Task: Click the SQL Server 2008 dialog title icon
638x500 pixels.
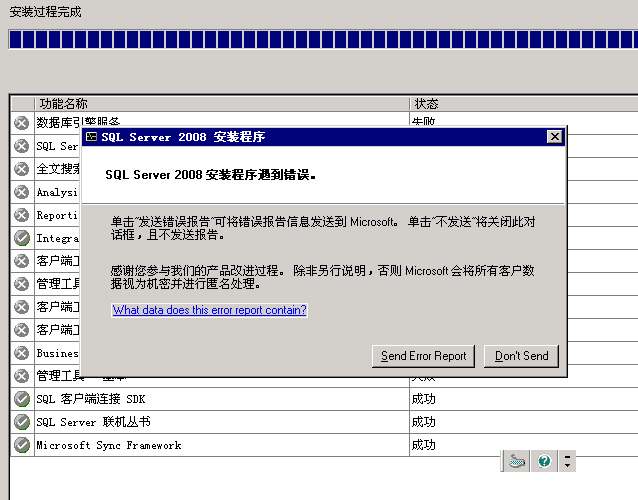Action: [92, 137]
